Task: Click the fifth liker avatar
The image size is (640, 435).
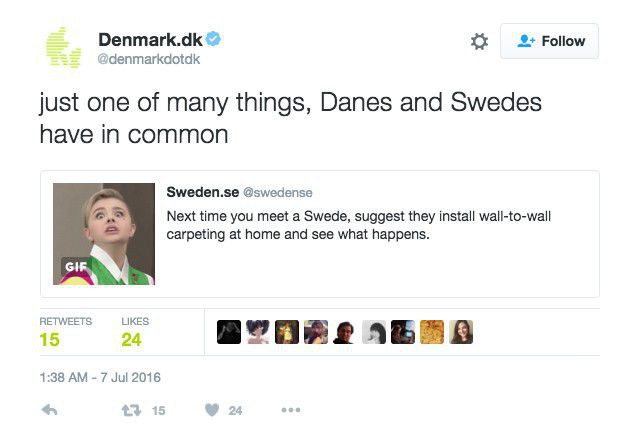Action: point(345,332)
